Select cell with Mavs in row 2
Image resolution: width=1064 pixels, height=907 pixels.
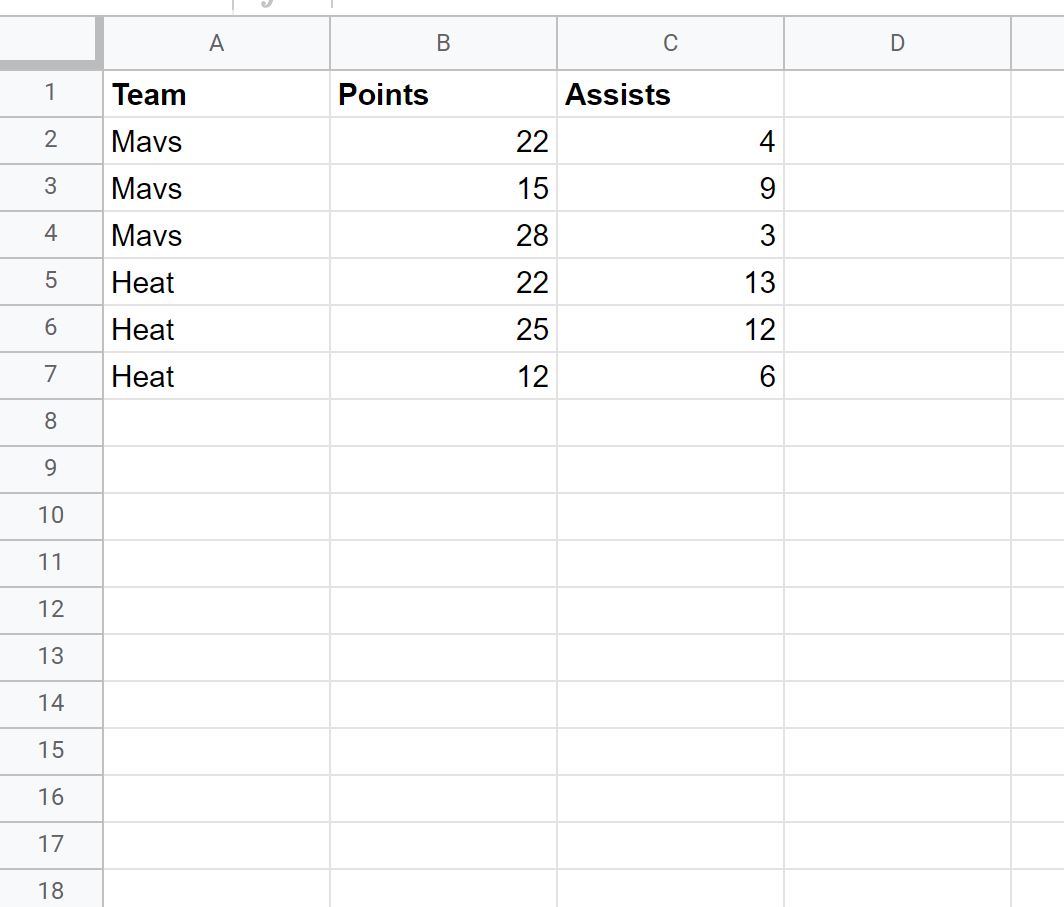point(216,140)
